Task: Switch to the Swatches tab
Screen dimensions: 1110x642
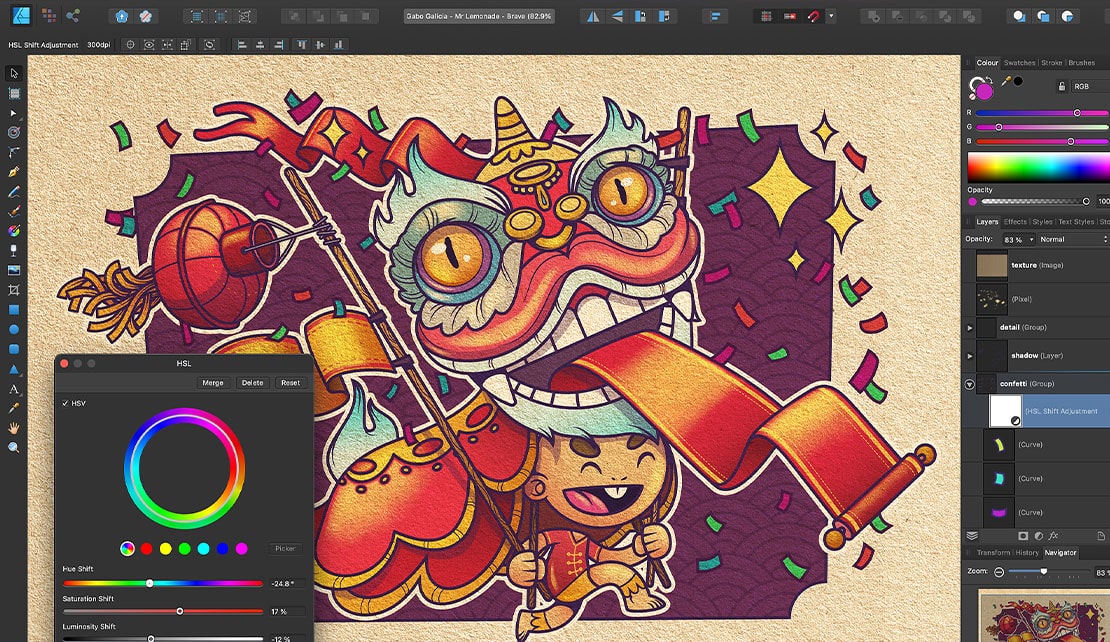Action: coord(1019,63)
